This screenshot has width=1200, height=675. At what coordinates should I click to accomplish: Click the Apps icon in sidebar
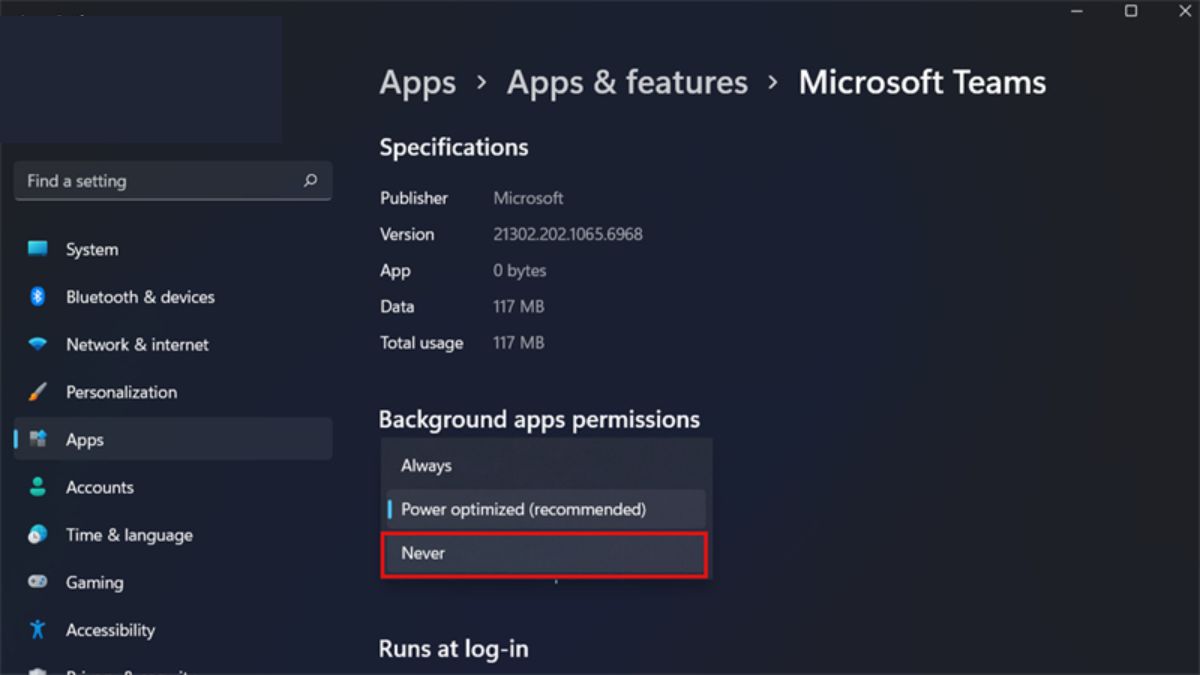[39, 439]
